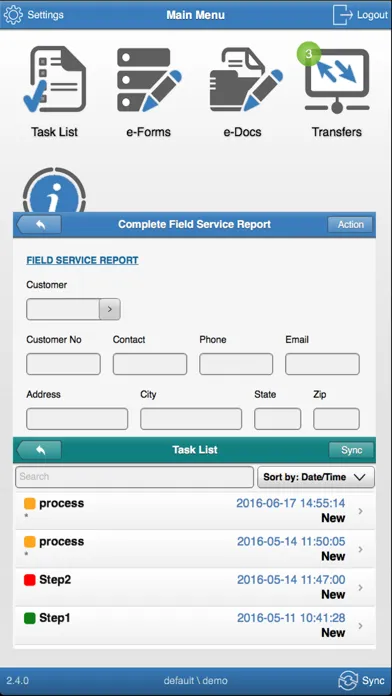Click the Customer No field

coord(63,364)
